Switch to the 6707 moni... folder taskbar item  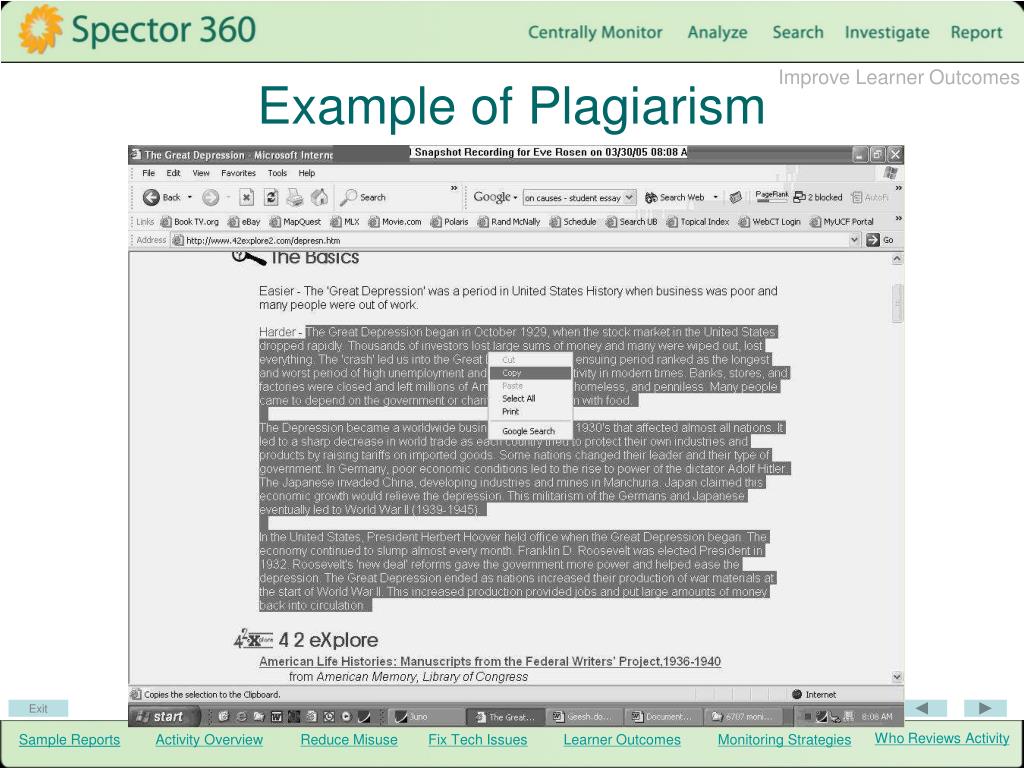(741, 716)
